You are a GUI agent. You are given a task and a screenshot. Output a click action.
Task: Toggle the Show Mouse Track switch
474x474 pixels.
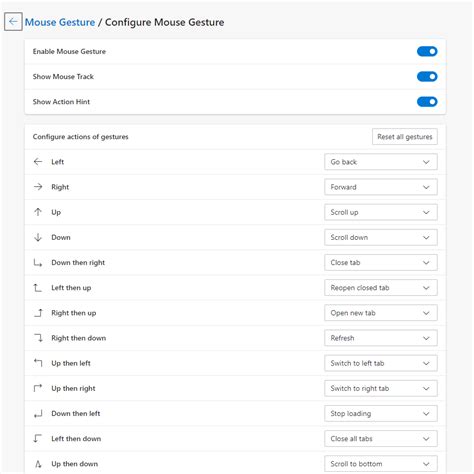pos(427,77)
